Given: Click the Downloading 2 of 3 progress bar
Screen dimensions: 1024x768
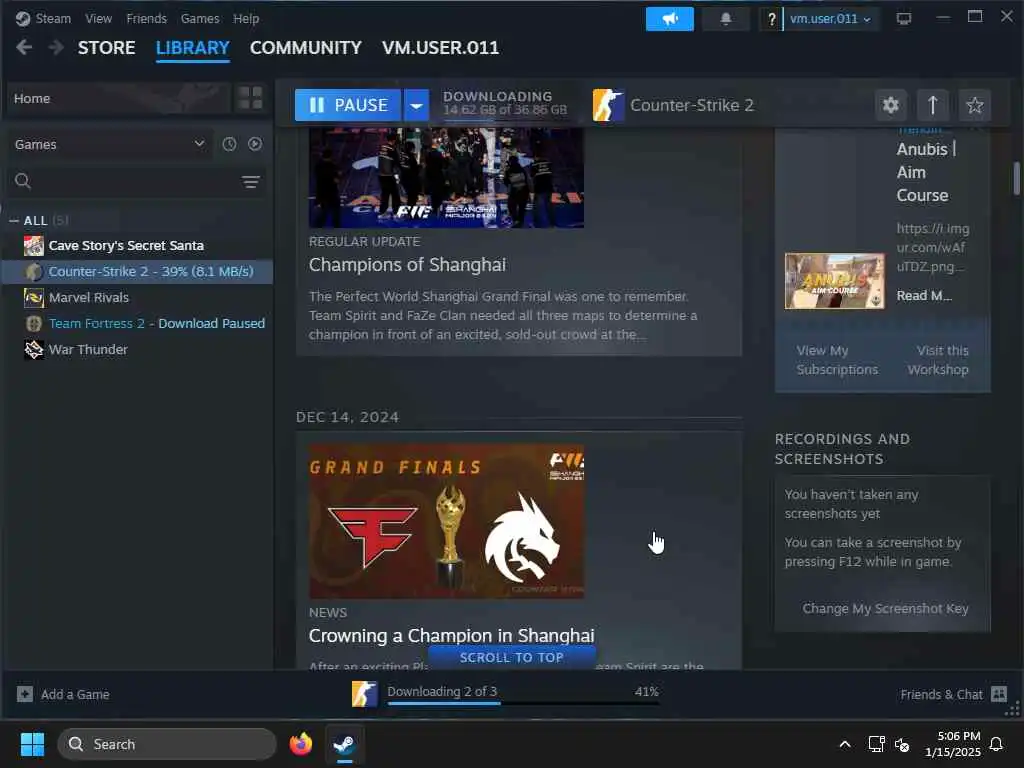Looking at the screenshot, I should pos(522,703).
